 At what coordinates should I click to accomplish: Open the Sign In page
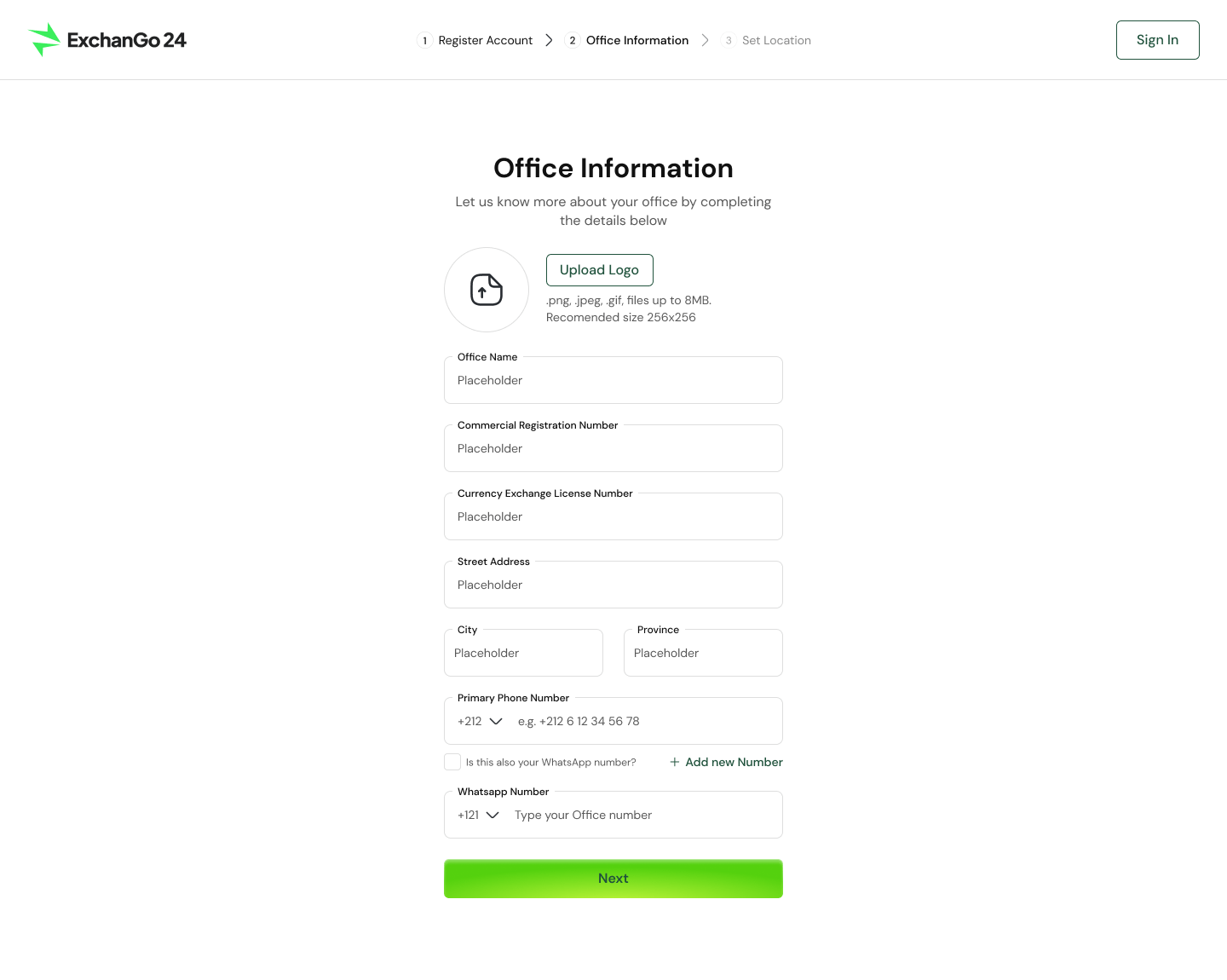pyautogui.click(x=1157, y=40)
